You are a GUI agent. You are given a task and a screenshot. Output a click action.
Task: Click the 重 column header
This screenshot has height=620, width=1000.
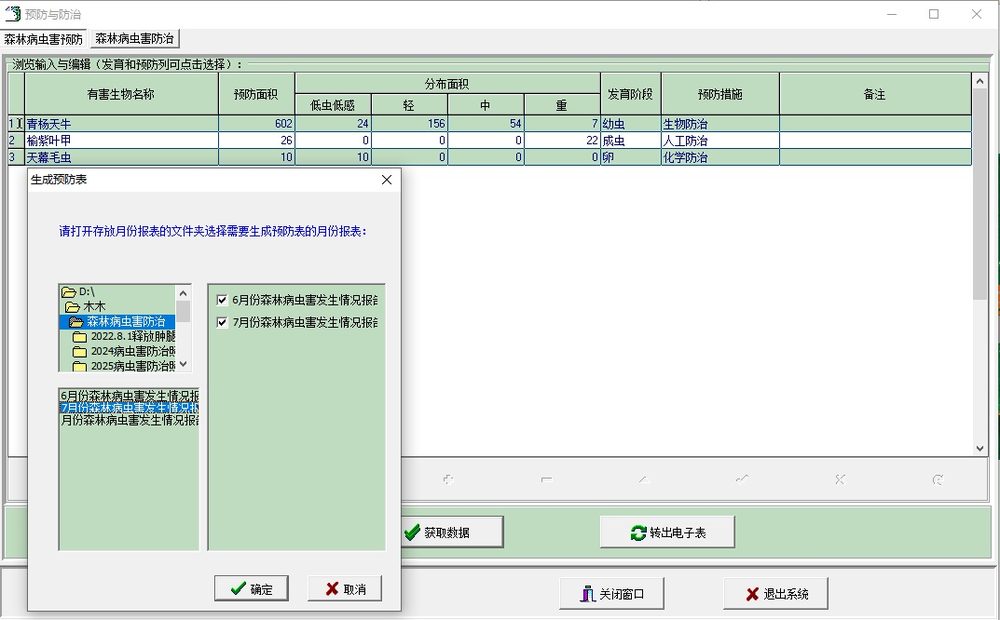click(x=562, y=105)
